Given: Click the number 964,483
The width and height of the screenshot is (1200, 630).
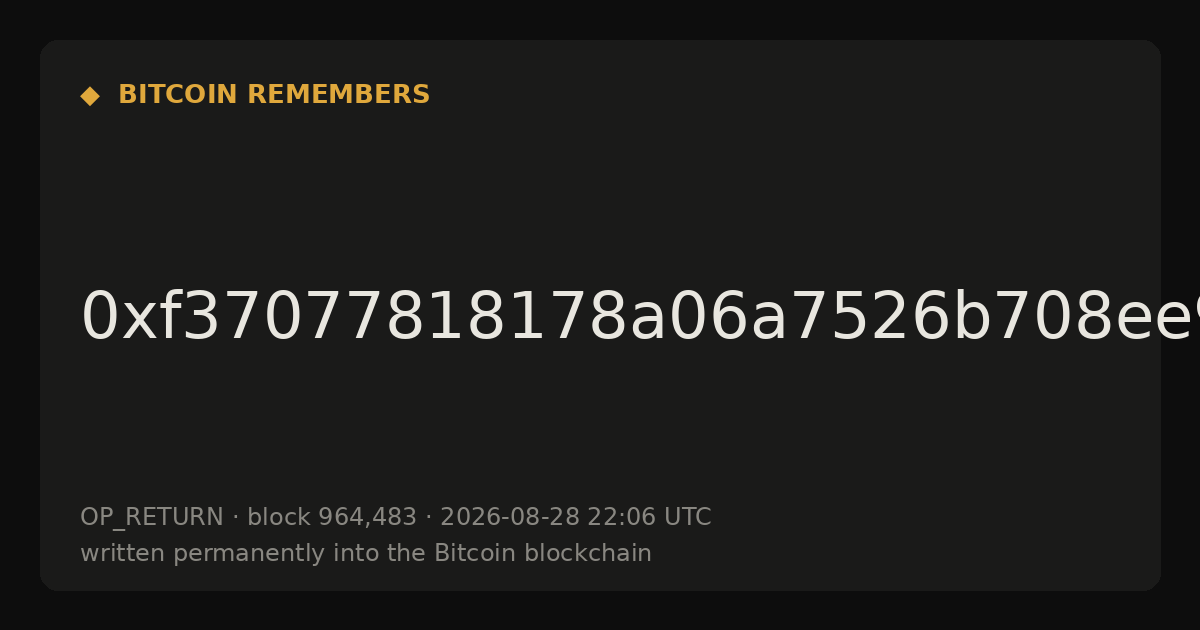Looking at the screenshot, I should [x=367, y=518].
